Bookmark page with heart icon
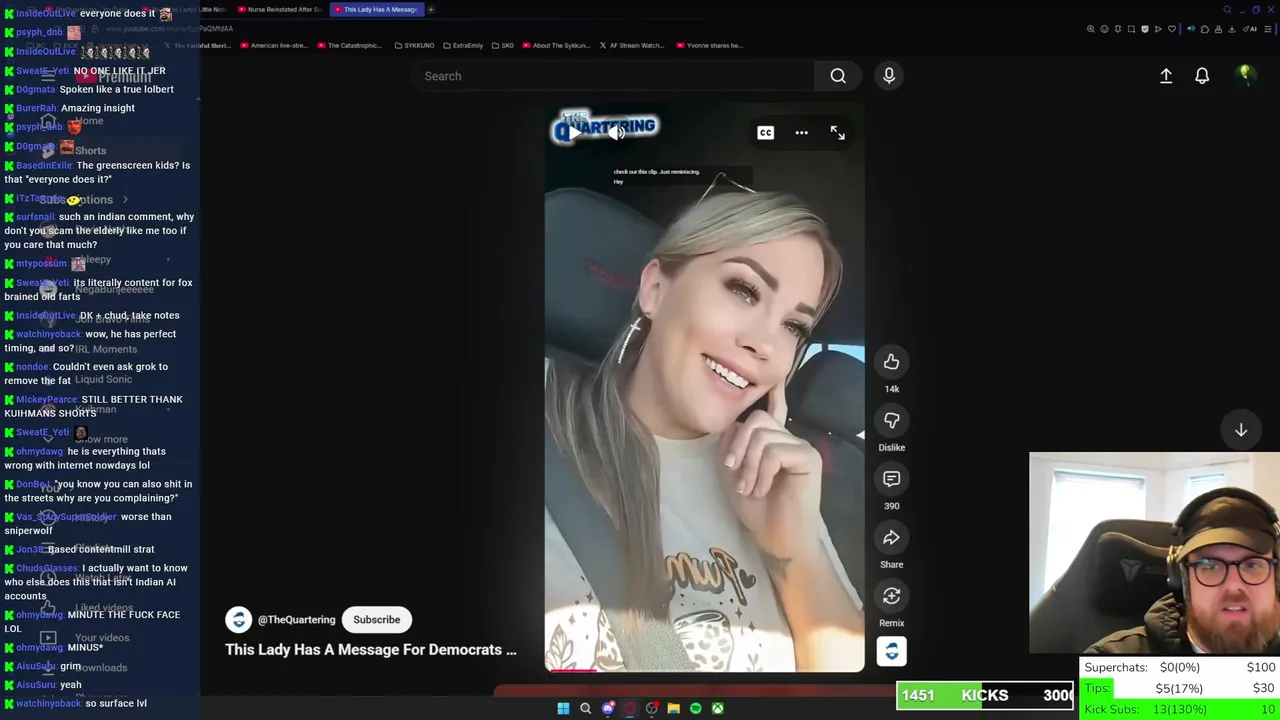The image size is (1280, 720). click(1172, 29)
